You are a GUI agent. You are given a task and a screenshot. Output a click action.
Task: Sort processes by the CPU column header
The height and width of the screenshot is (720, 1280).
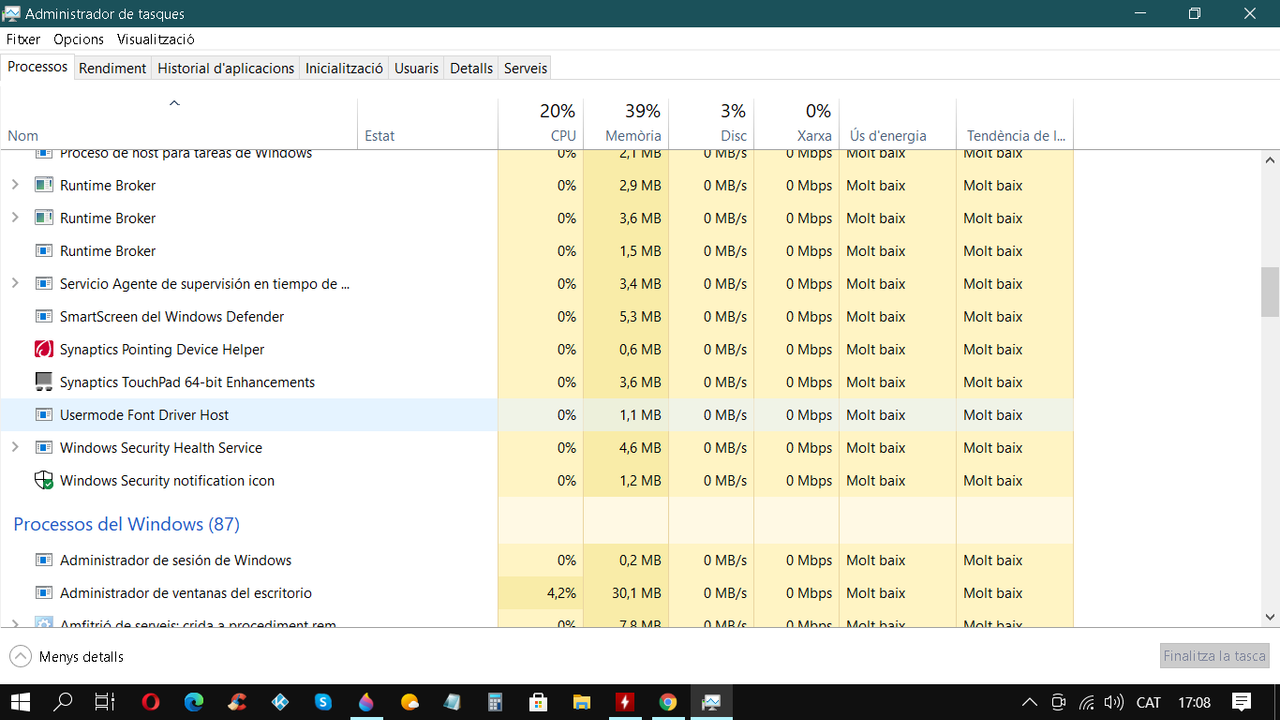[x=541, y=123]
